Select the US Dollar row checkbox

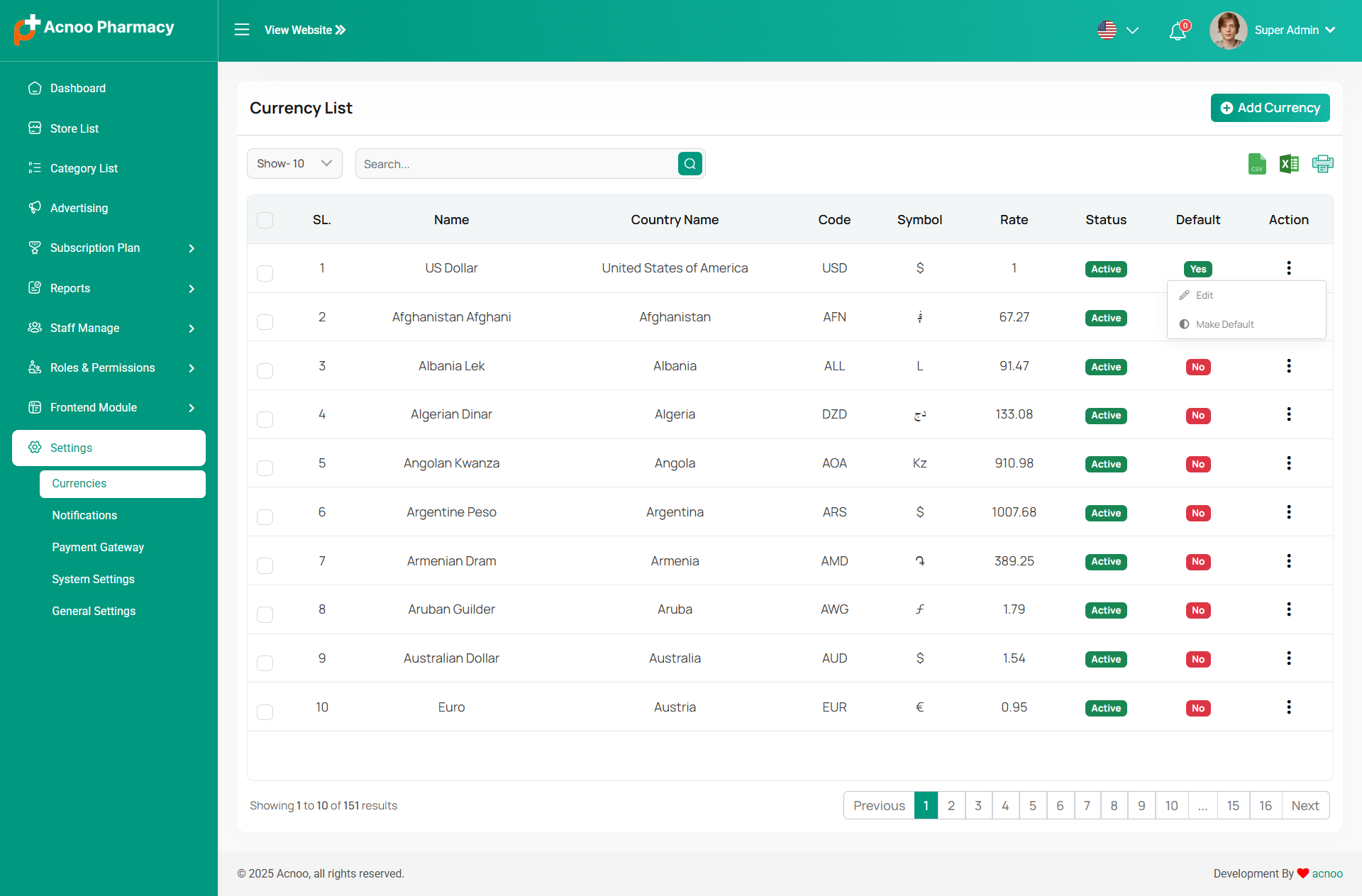(x=265, y=273)
